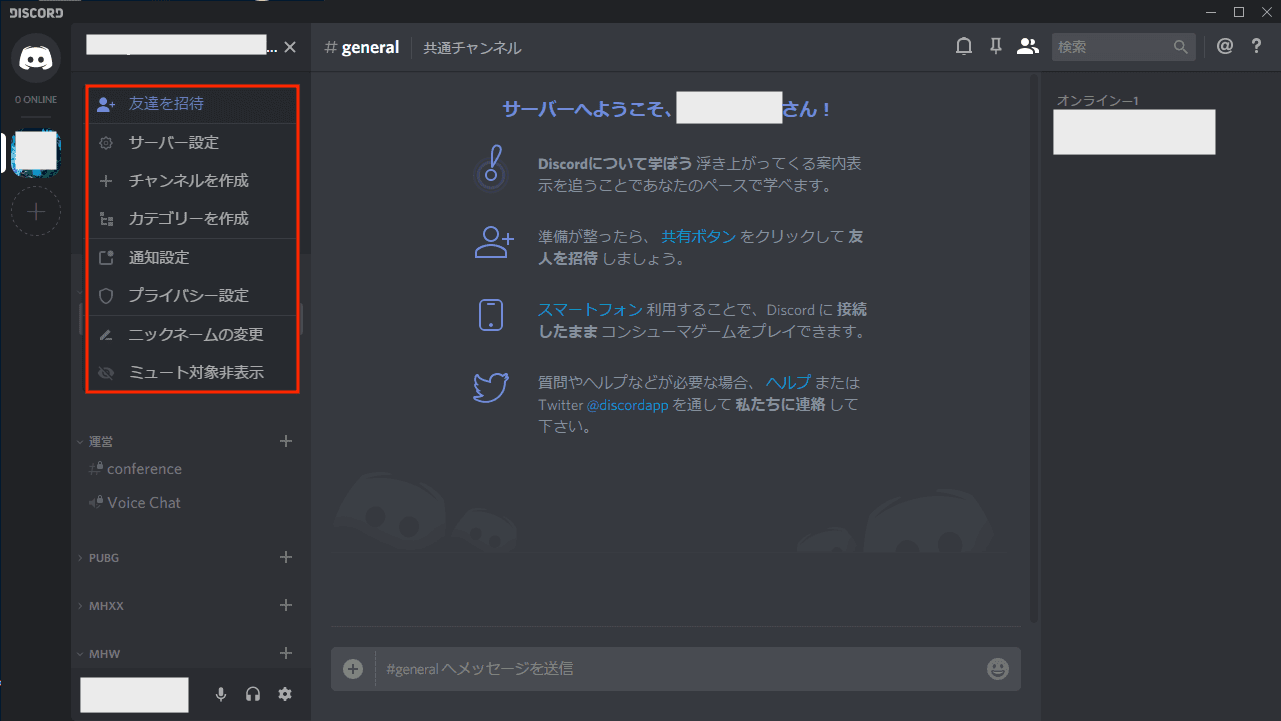Click the Twitter bird icon
The image size is (1281, 721).
click(x=492, y=387)
